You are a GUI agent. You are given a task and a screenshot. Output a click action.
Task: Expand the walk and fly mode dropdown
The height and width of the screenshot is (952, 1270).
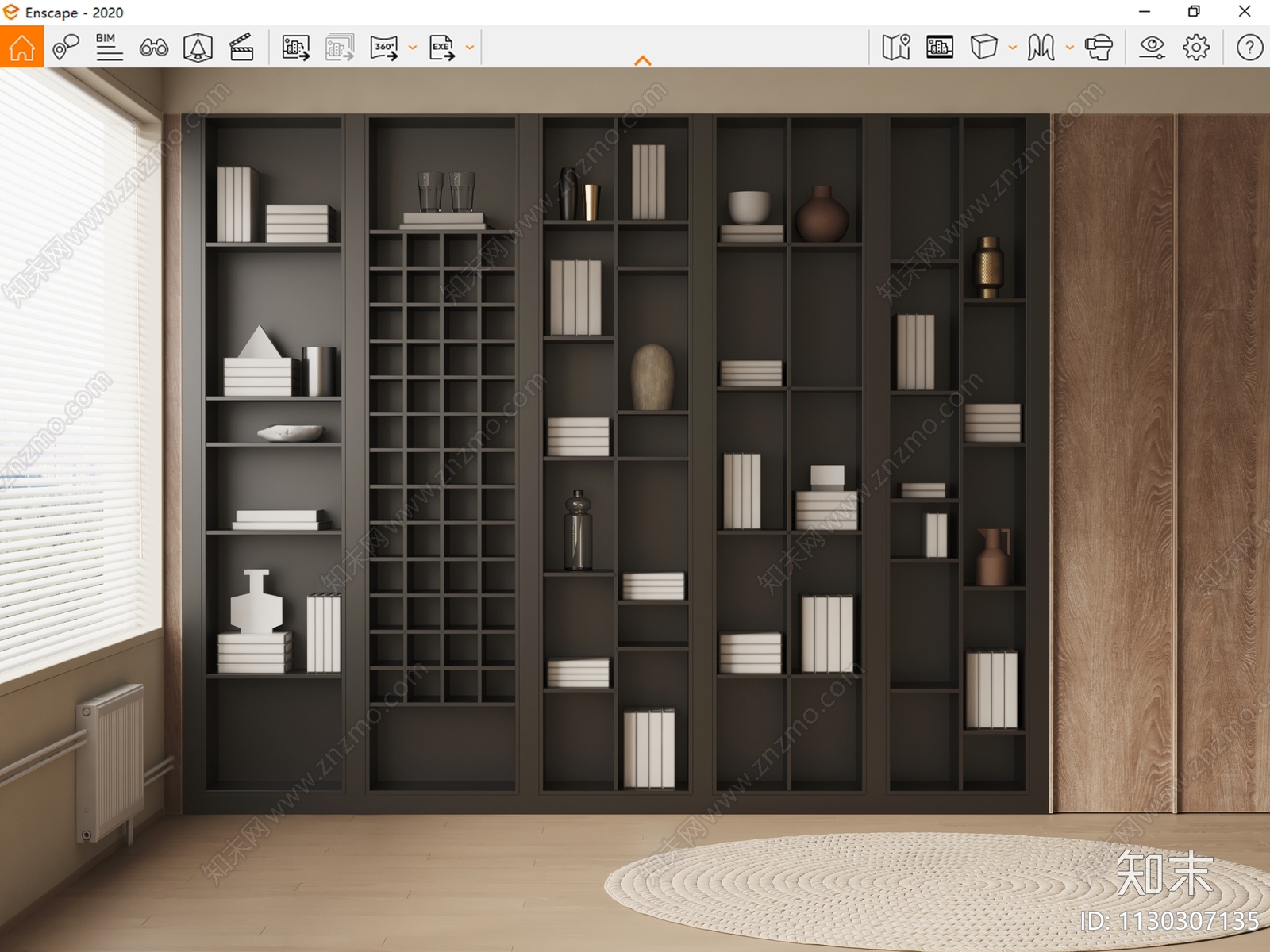1070,48
